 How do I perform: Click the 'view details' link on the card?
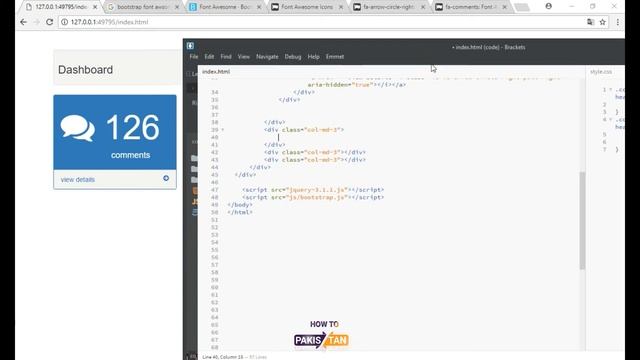click(x=78, y=180)
